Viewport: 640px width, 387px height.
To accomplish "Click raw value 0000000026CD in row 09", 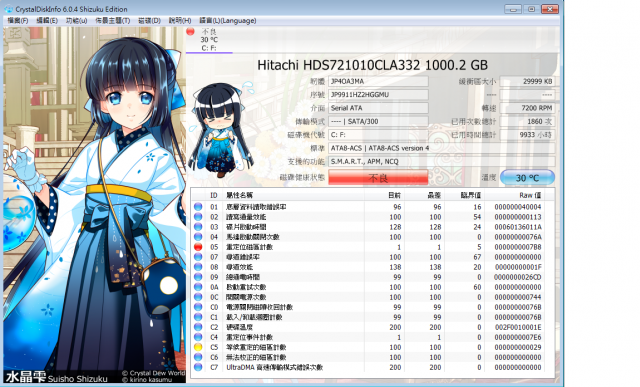I will pos(518,277).
